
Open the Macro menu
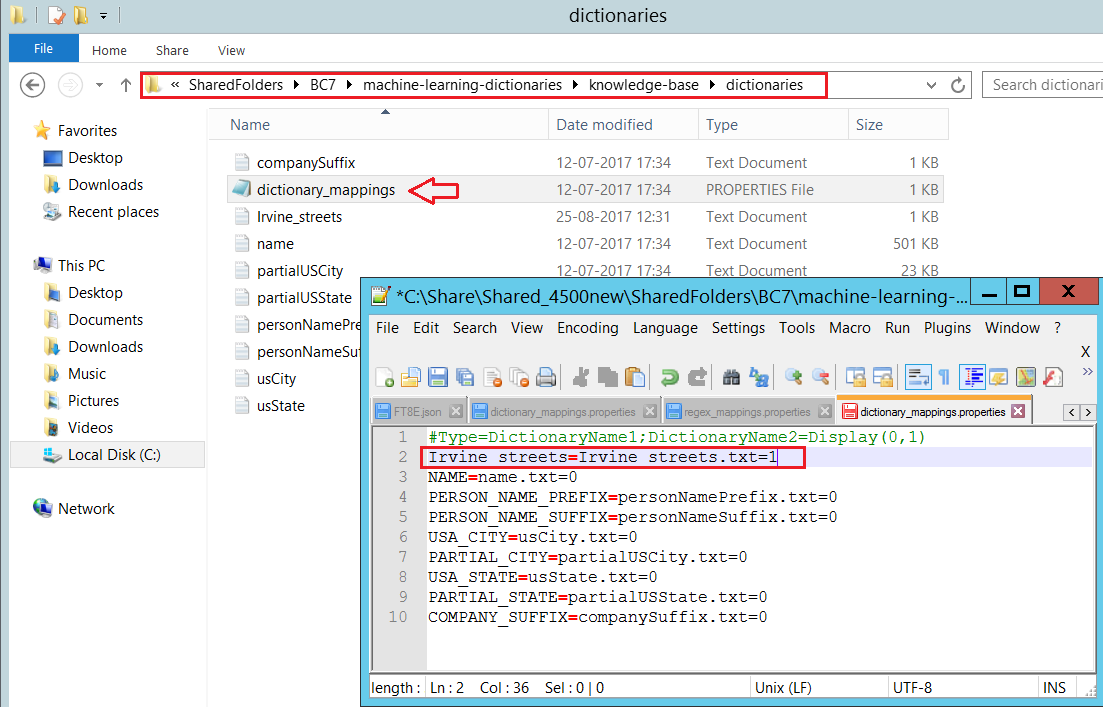[x=849, y=328]
